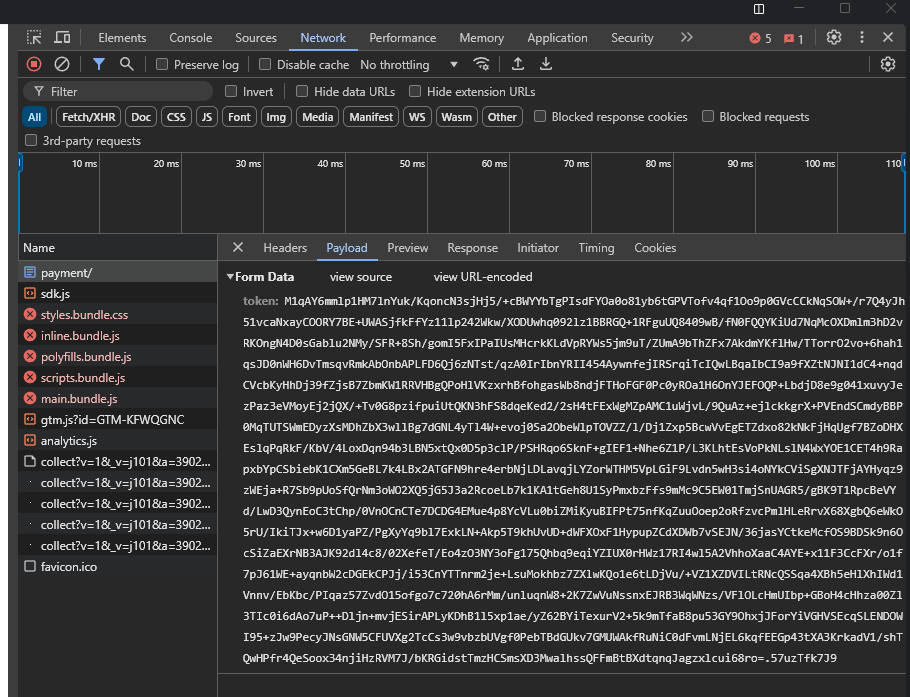Stop recording network log
Image resolution: width=910 pixels, height=697 pixels.
[34, 64]
